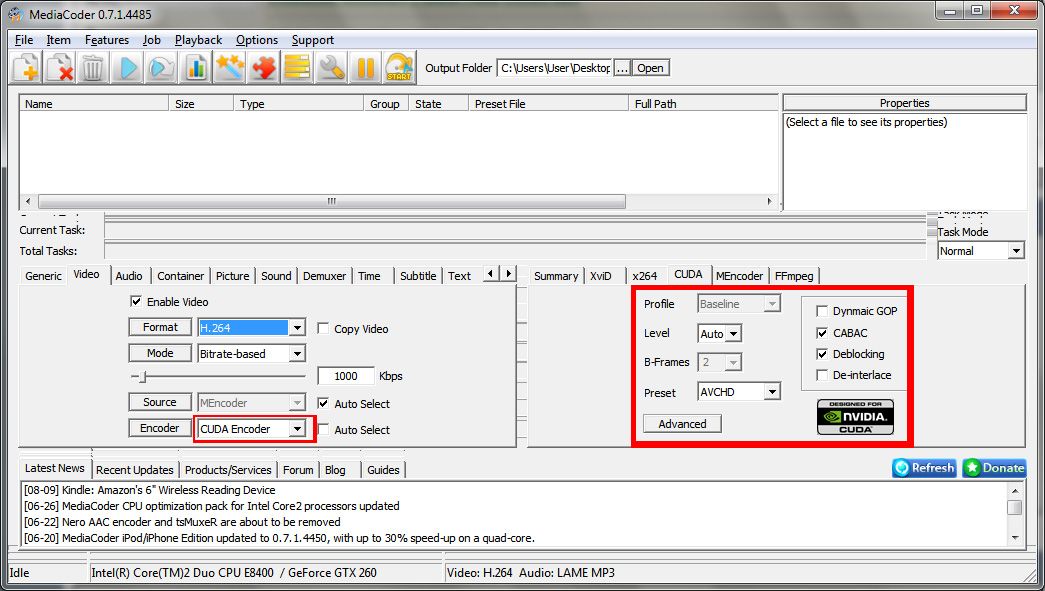Click the Refresh button
Viewport: 1045px width, 591px height.
coord(924,468)
